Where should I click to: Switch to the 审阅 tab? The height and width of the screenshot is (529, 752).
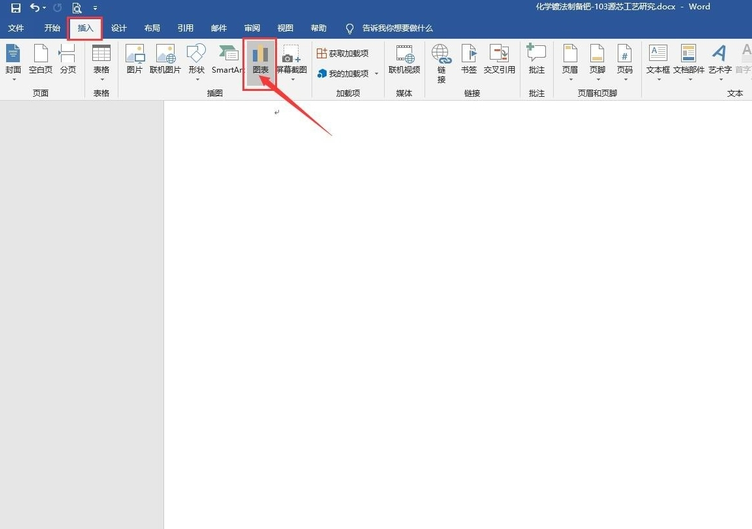click(252, 28)
